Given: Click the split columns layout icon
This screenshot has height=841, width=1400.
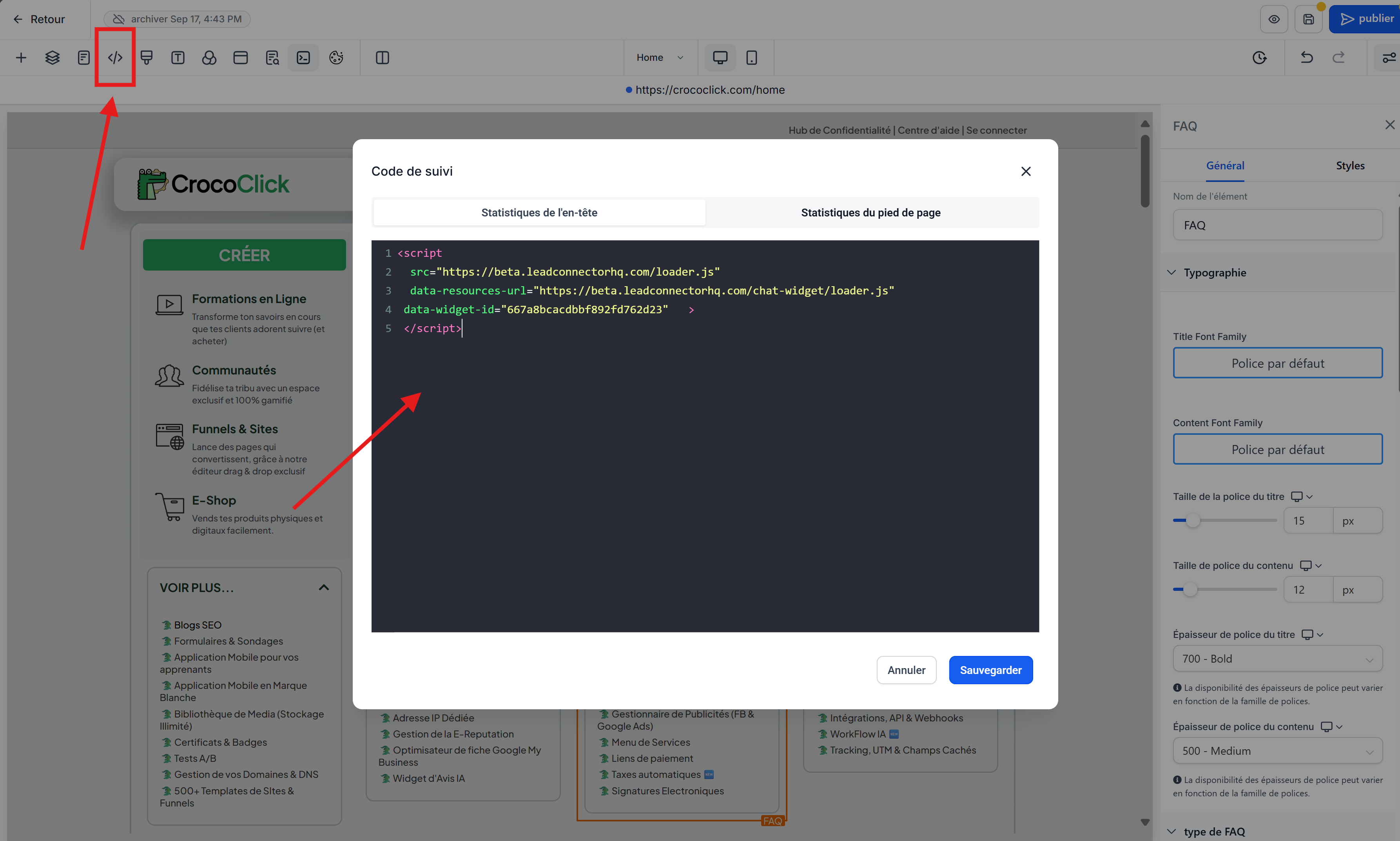Looking at the screenshot, I should pyautogui.click(x=382, y=57).
